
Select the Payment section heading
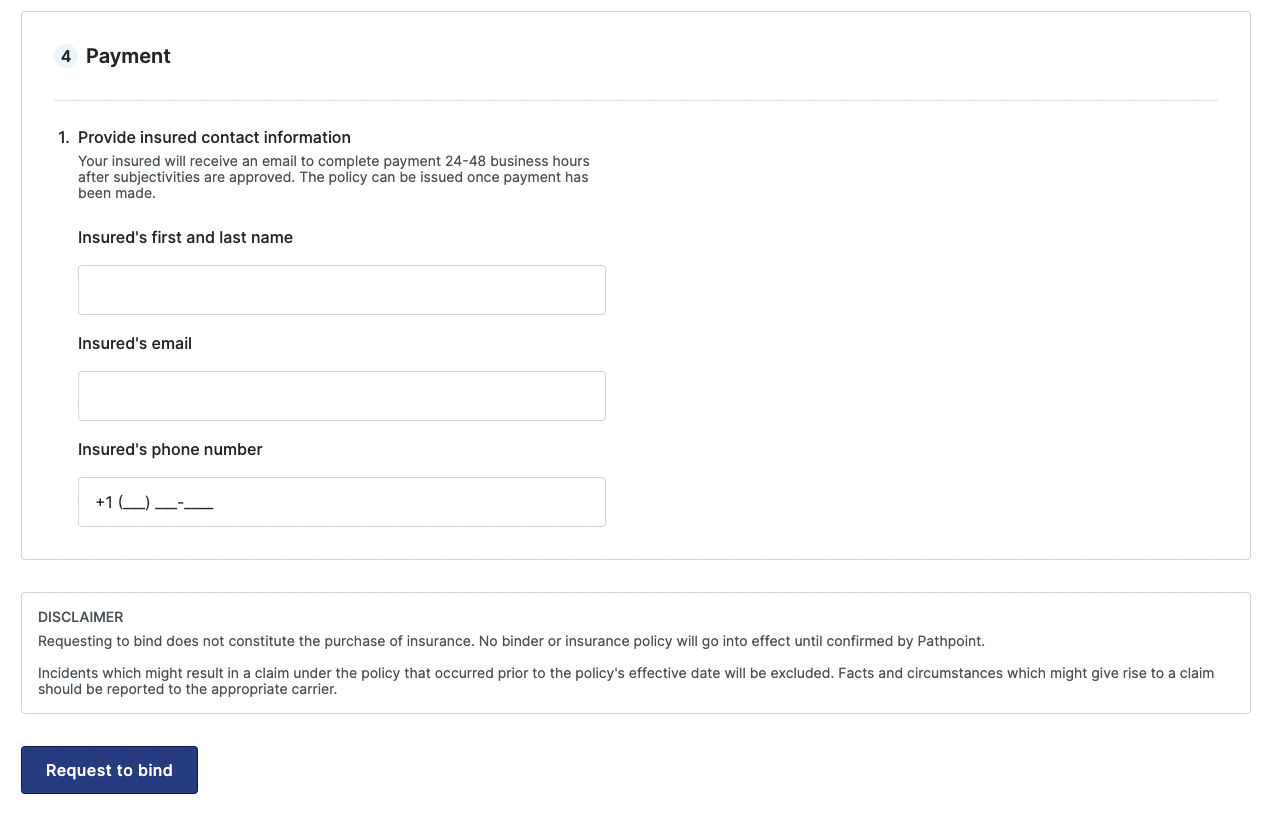pos(128,56)
